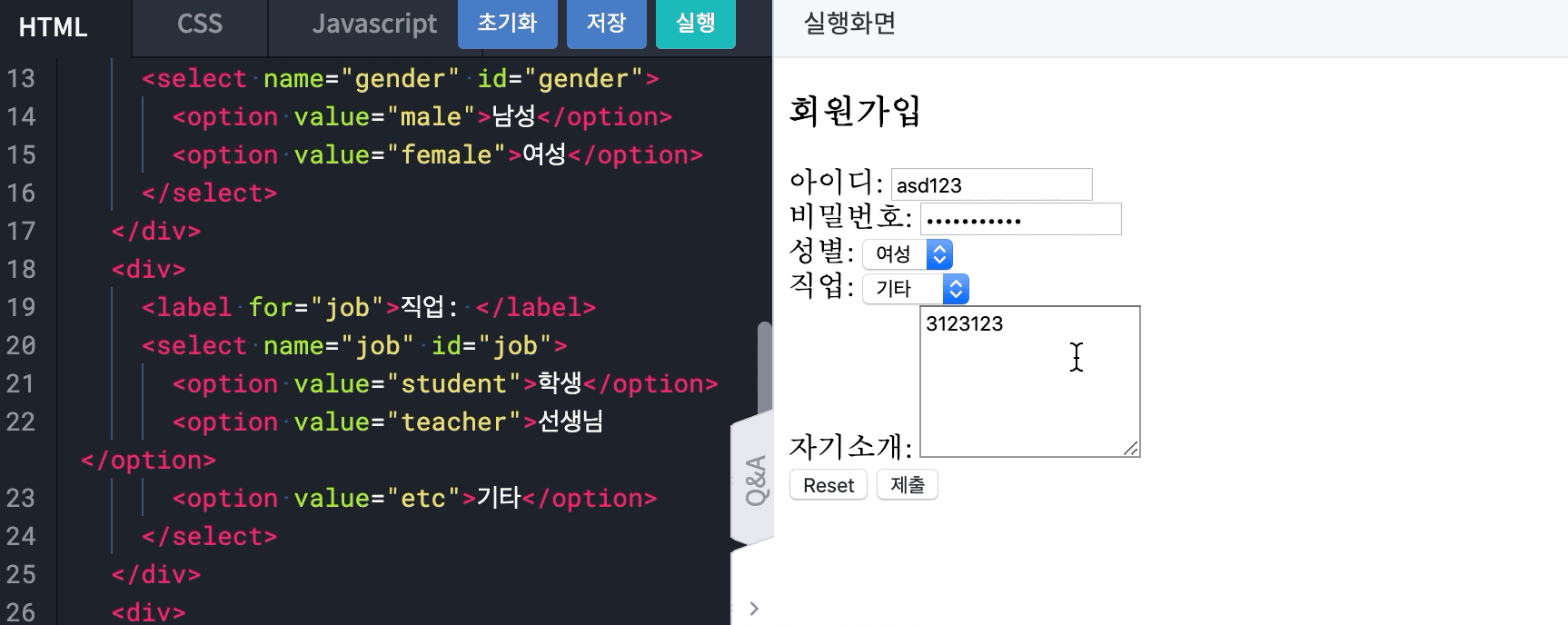Place cursor on the etc option line
This screenshot has height=625, width=1568.
tap(414, 499)
